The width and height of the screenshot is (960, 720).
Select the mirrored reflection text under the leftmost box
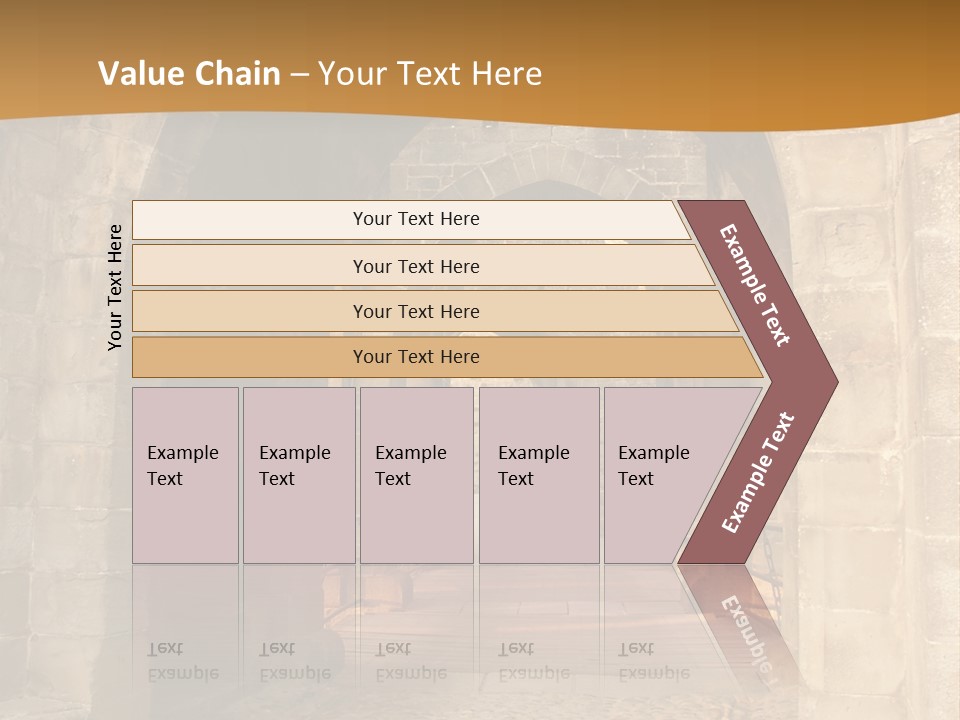pos(182,661)
